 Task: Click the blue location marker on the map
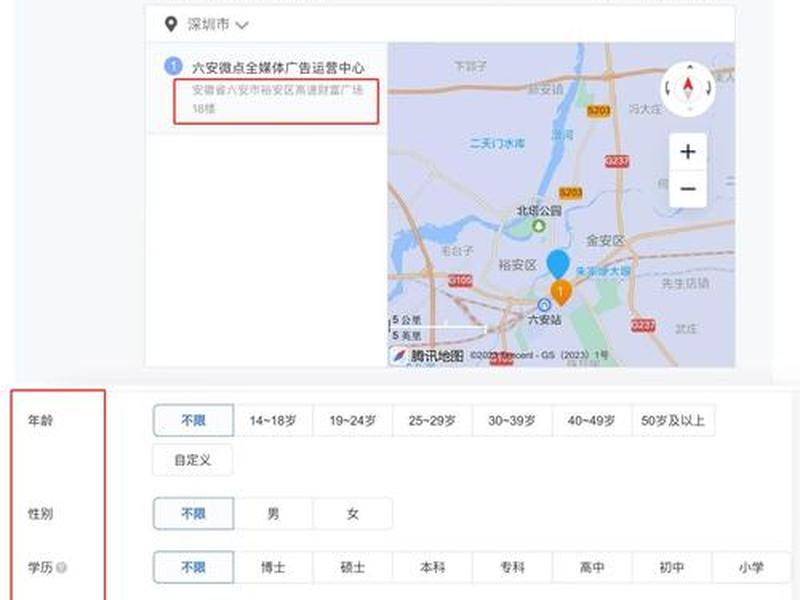pyautogui.click(x=558, y=264)
